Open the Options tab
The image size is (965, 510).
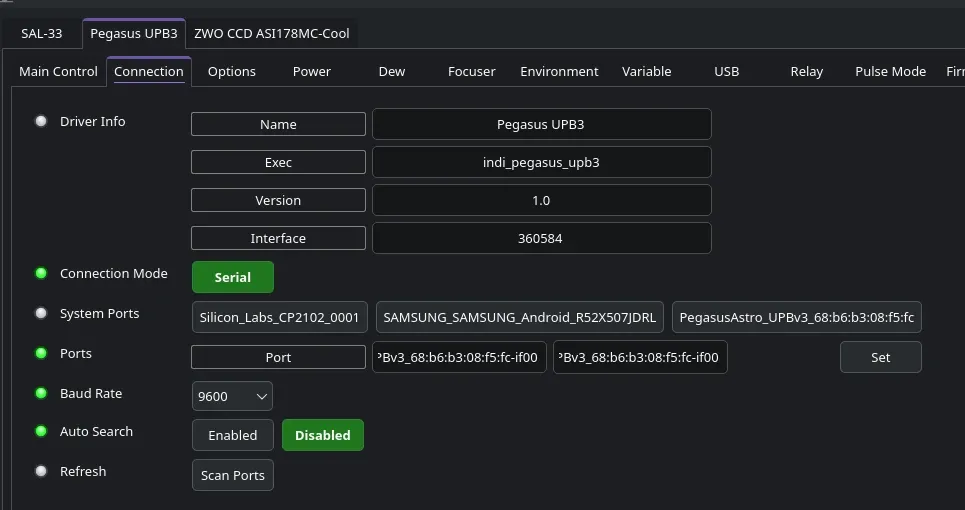click(x=231, y=71)
